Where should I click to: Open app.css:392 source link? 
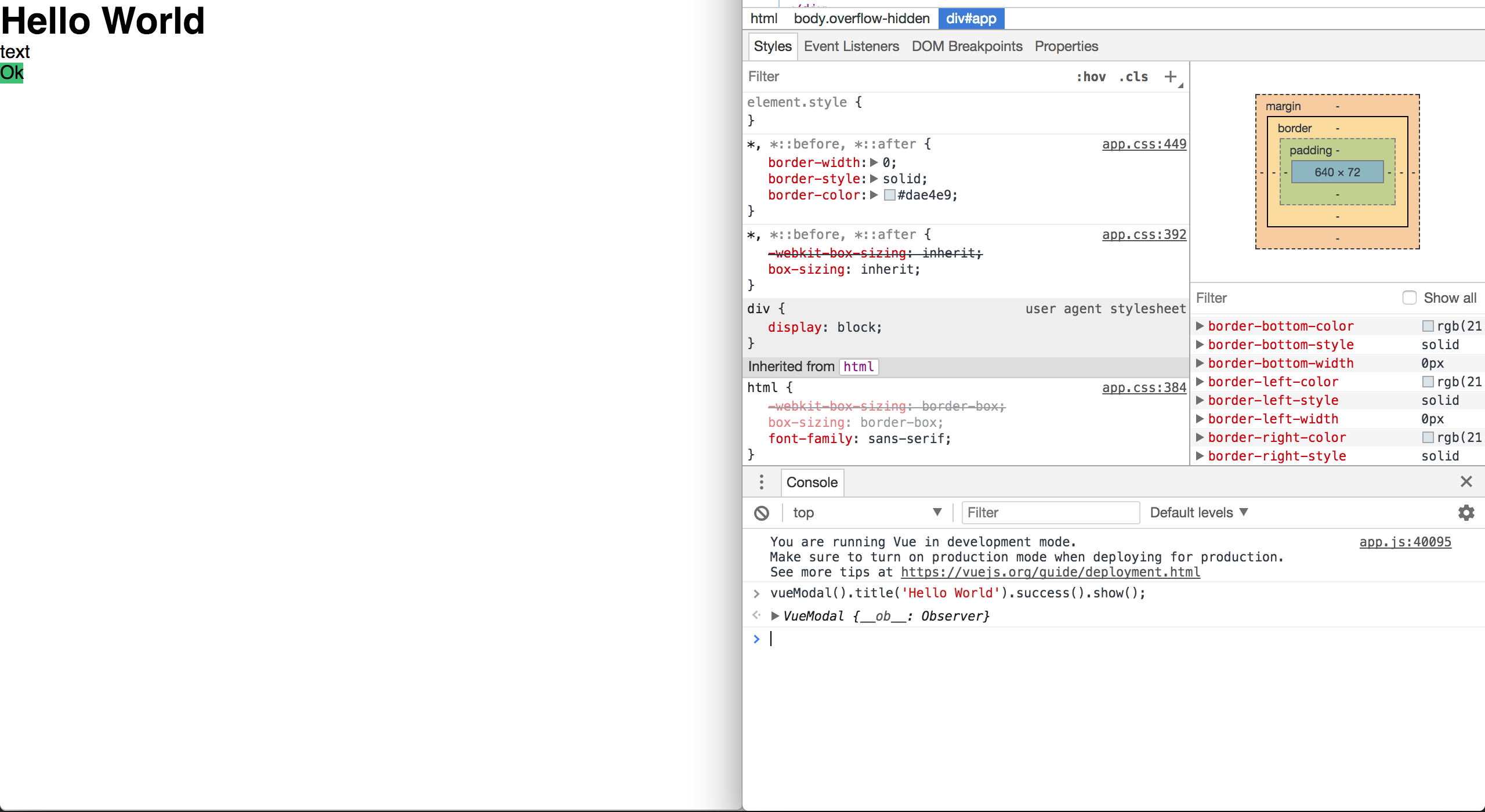[x=1144, y=234]
